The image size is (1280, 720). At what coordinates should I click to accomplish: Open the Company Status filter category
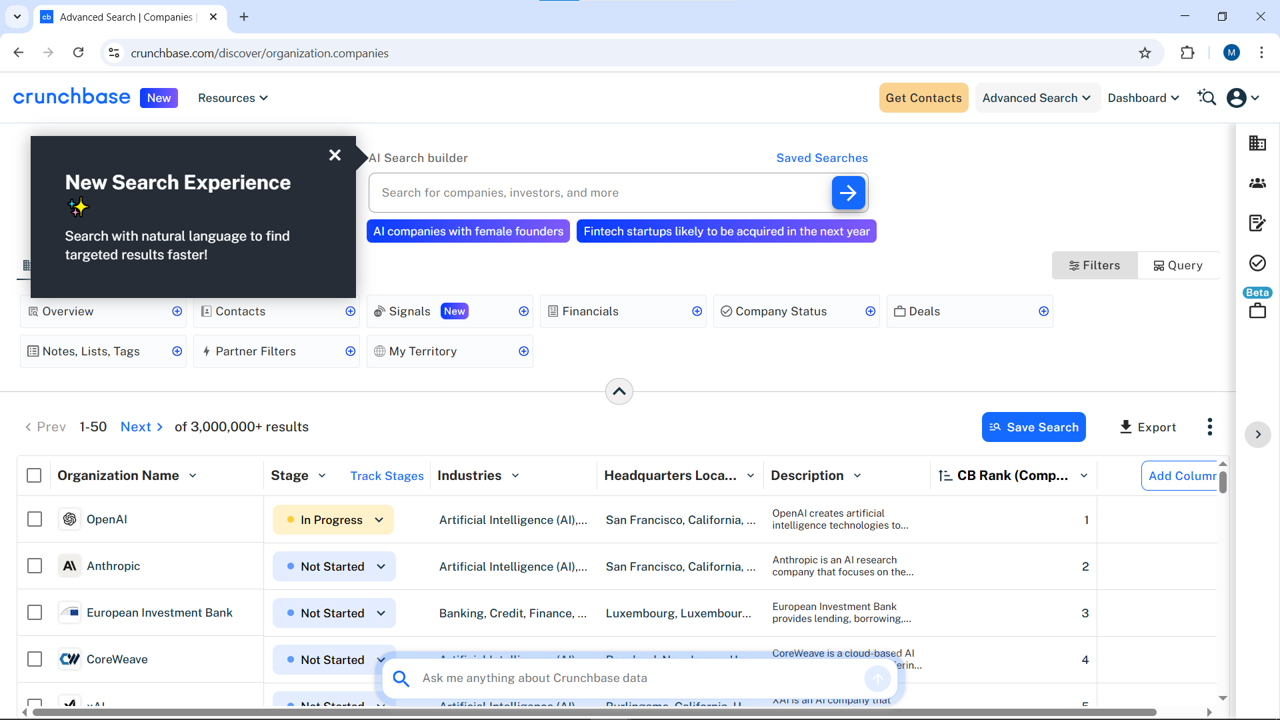point(796,312)
